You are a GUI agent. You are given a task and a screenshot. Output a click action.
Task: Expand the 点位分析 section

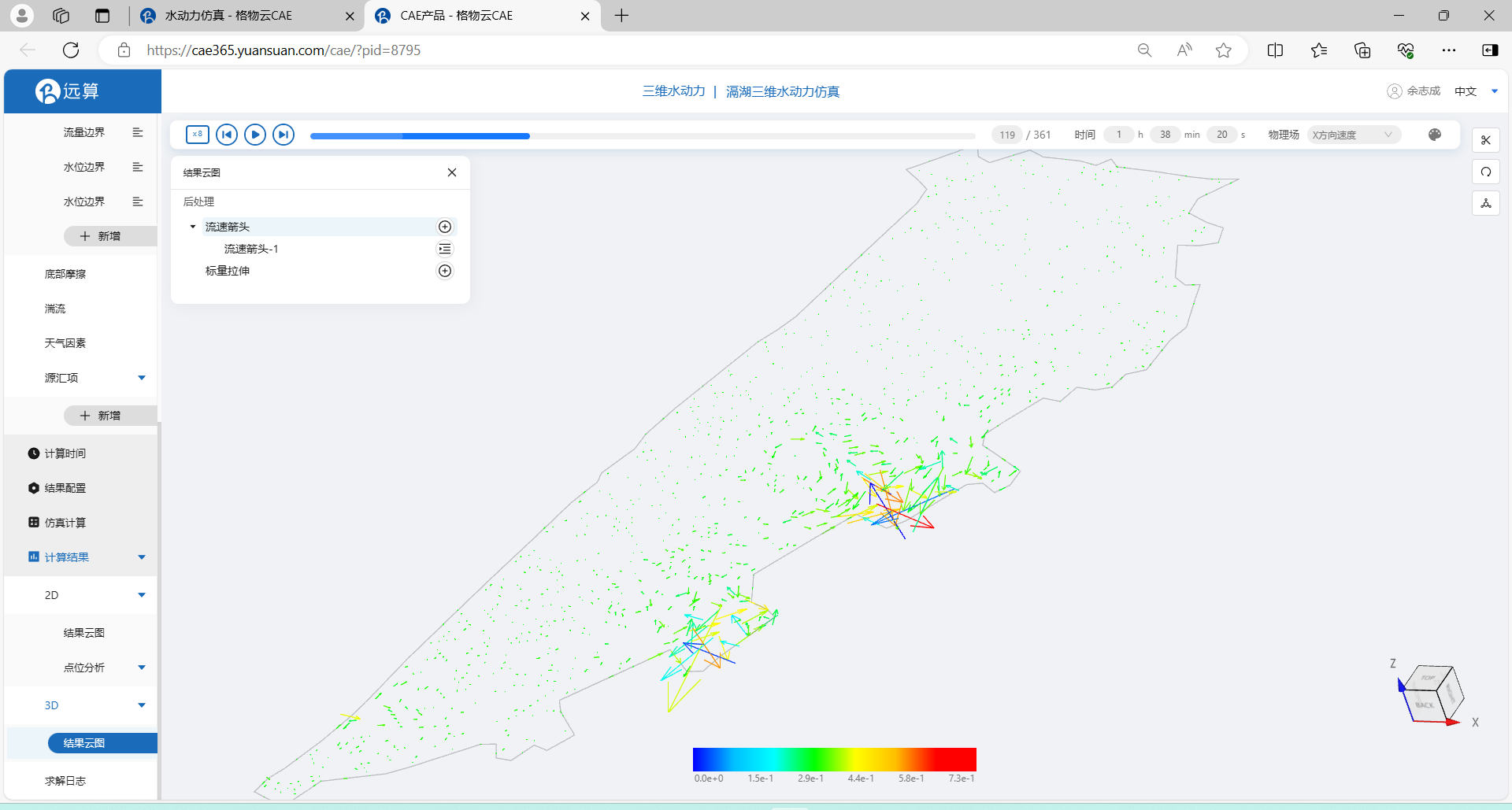tap(142, 668)
